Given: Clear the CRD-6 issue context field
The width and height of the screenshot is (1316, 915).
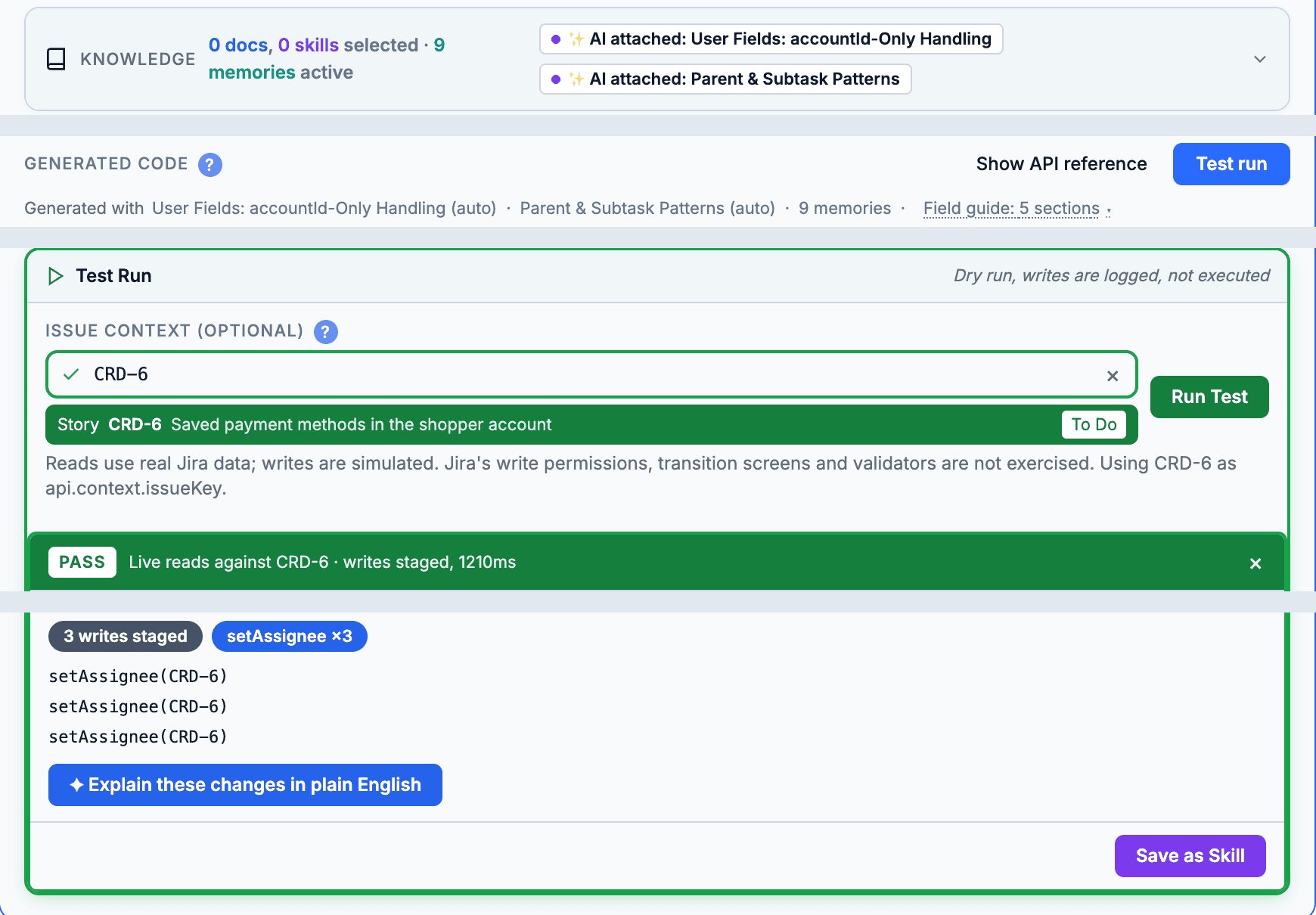Looking at the screenshot, I should coord(1113,376).
